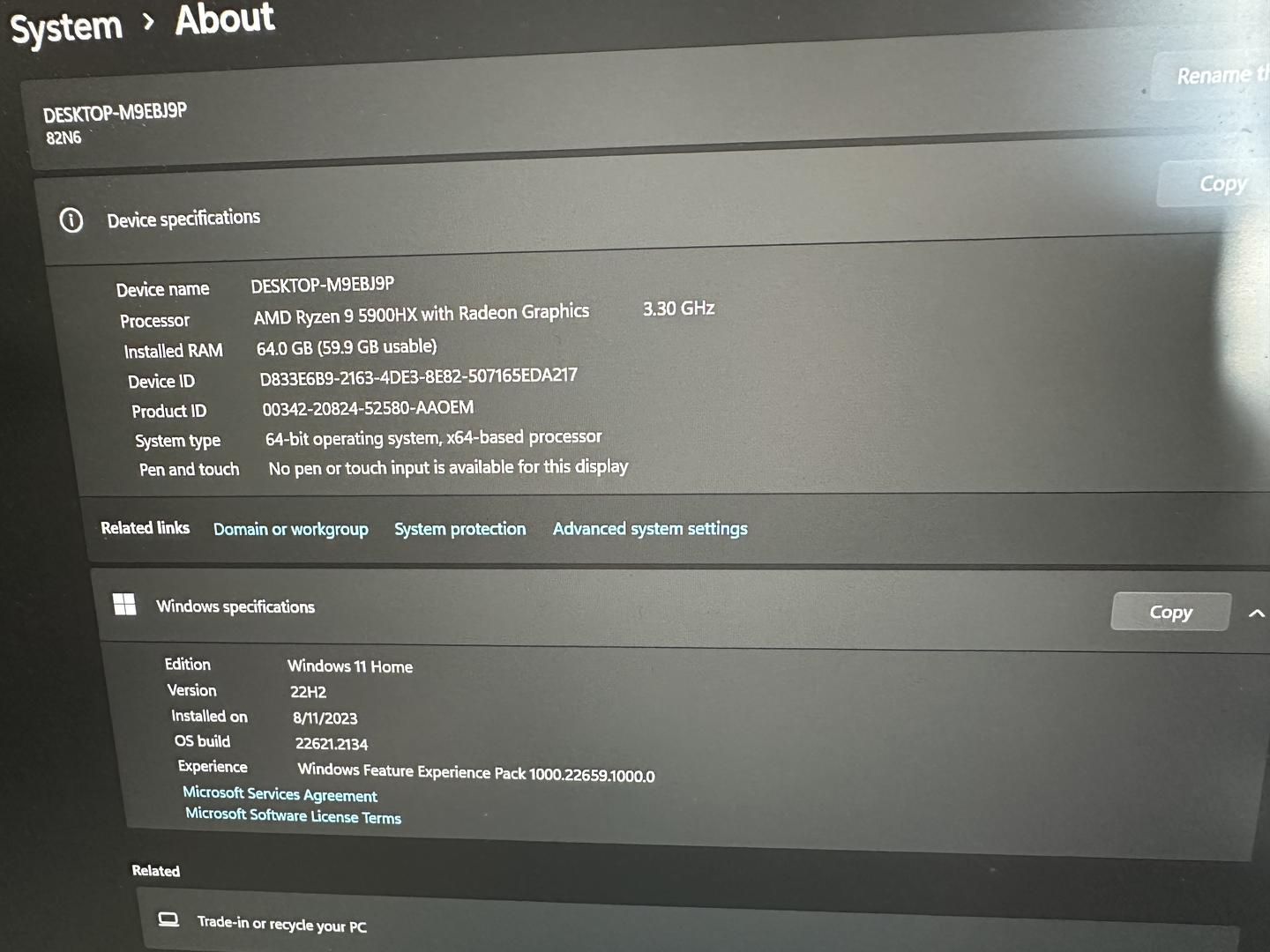Select the OS build 22621.2134 value
The height and width of the screenshot is (952, 1270).
point(332,744)
